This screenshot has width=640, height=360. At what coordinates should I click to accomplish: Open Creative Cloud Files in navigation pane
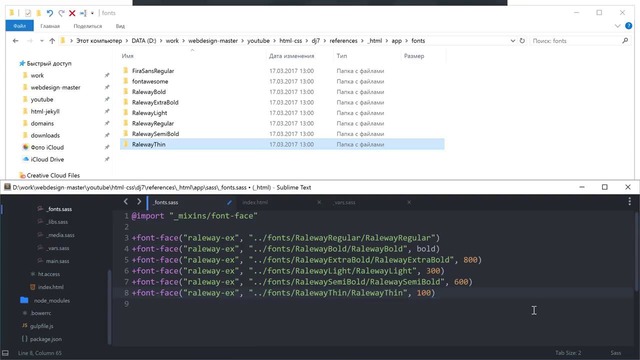tap(53, 176)
